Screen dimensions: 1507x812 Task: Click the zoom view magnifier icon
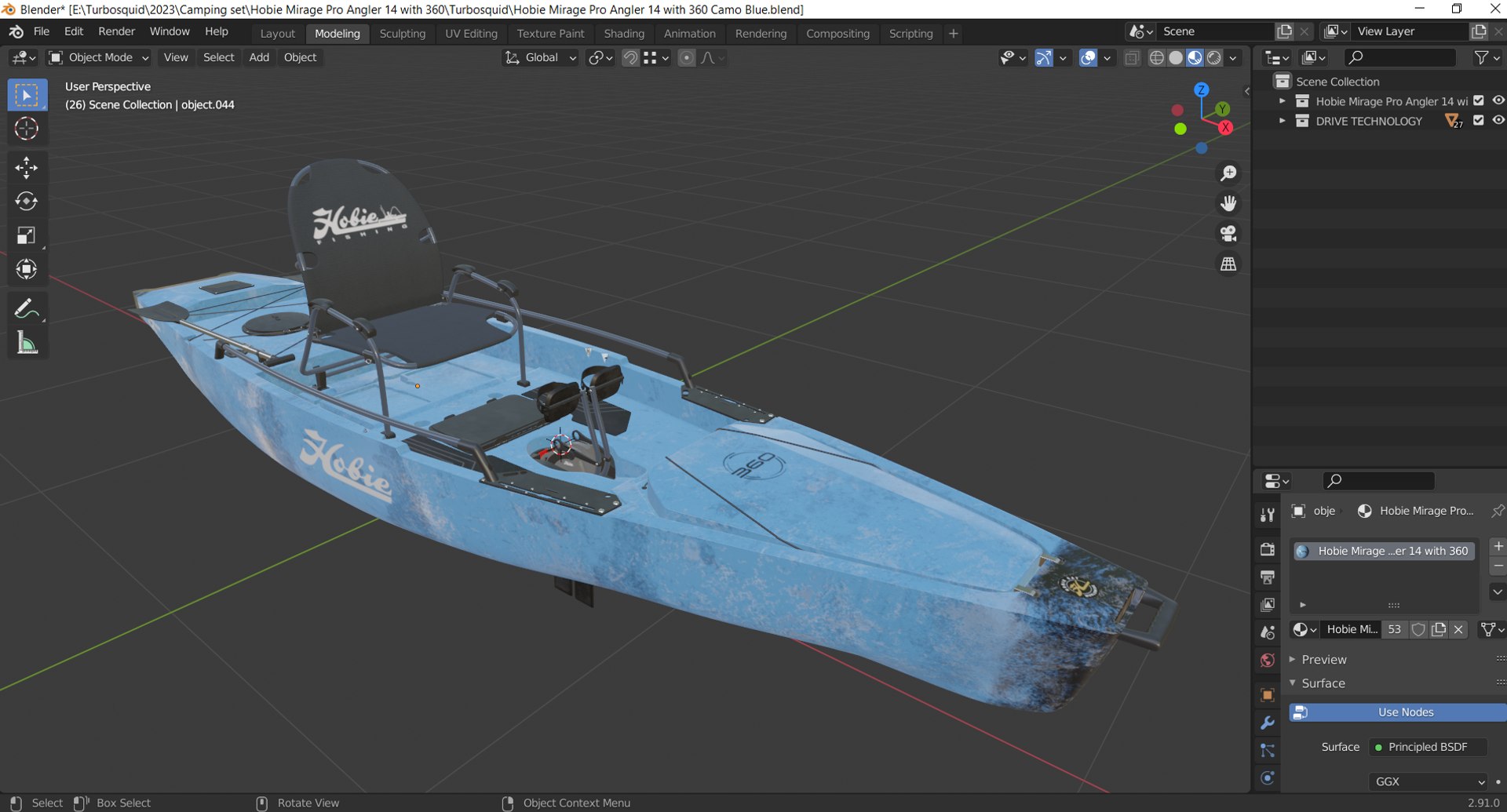point(1228,173)
